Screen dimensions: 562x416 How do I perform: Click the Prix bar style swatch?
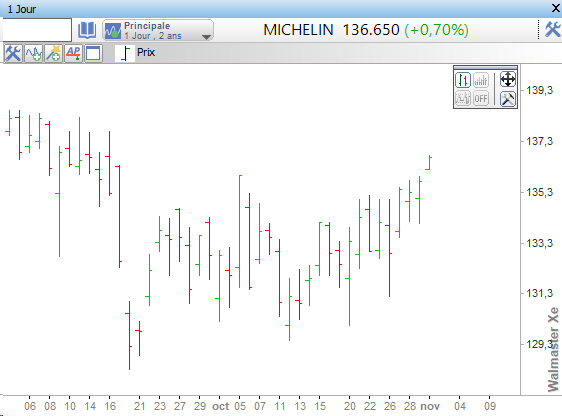[125, 53]
